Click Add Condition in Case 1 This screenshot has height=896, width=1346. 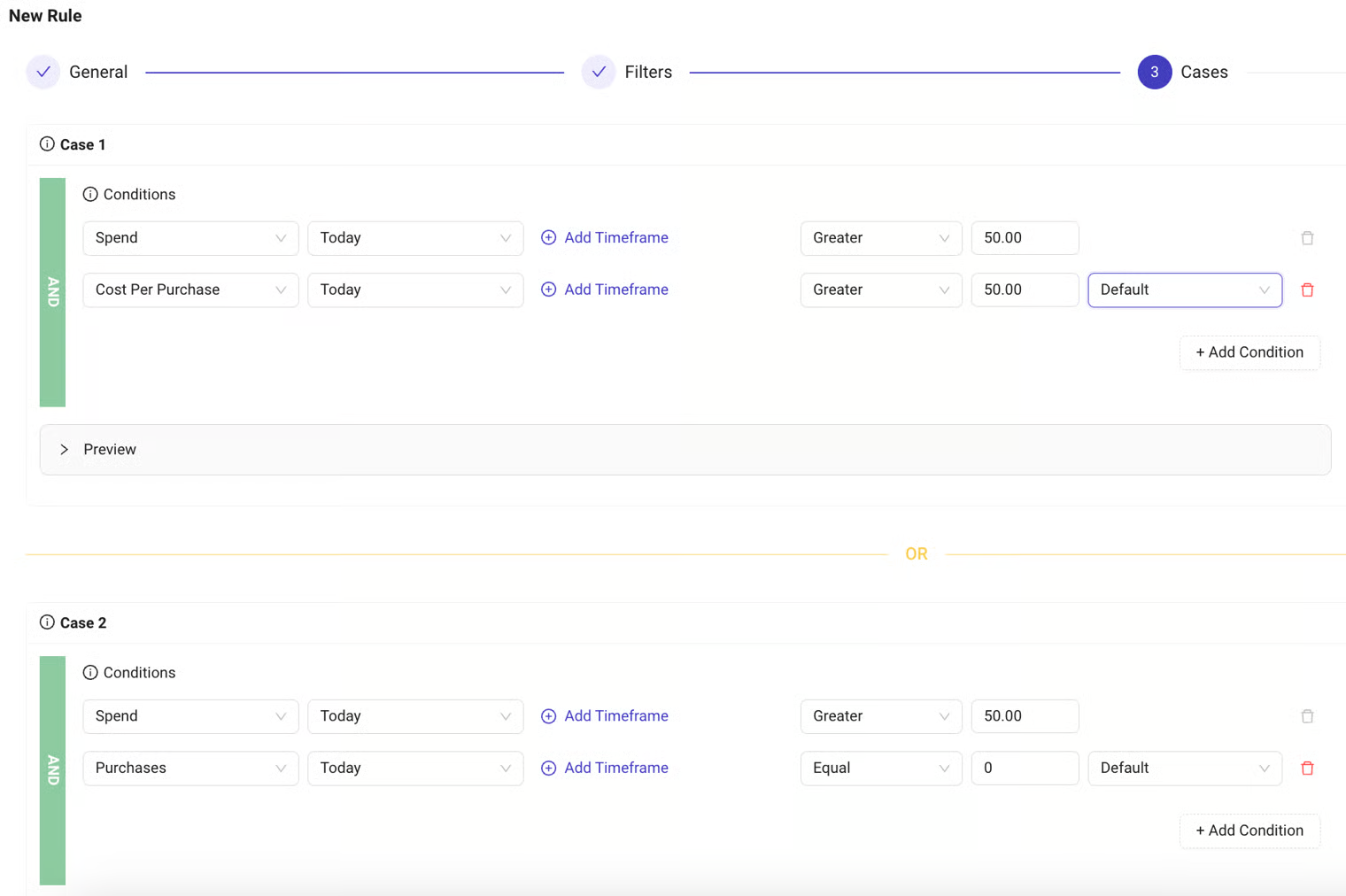[1249, 352]
